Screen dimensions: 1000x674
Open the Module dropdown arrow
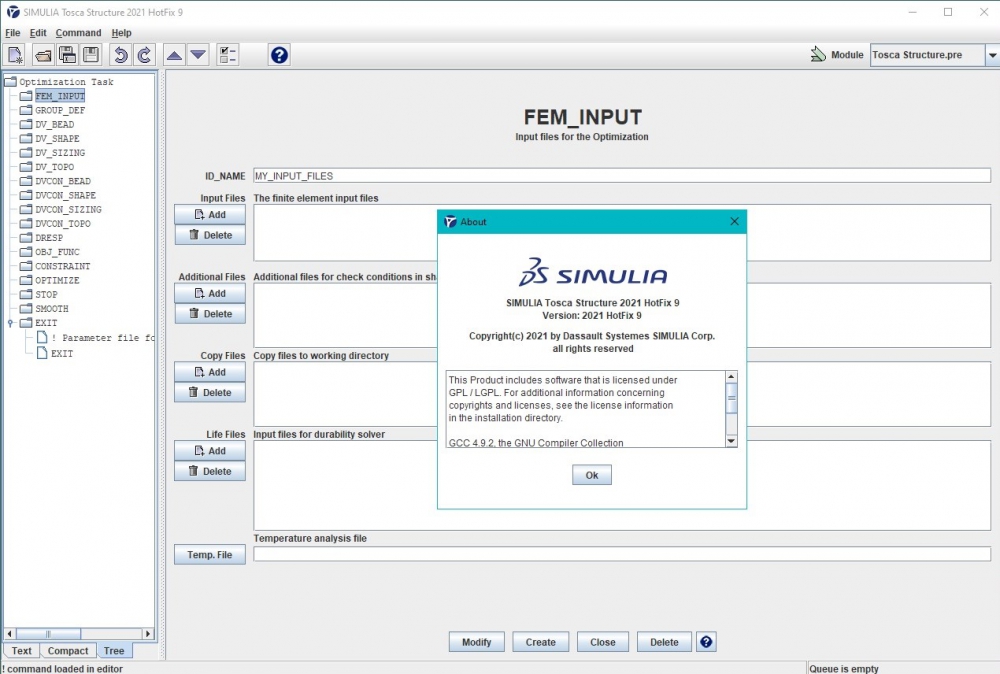[992, 55]
